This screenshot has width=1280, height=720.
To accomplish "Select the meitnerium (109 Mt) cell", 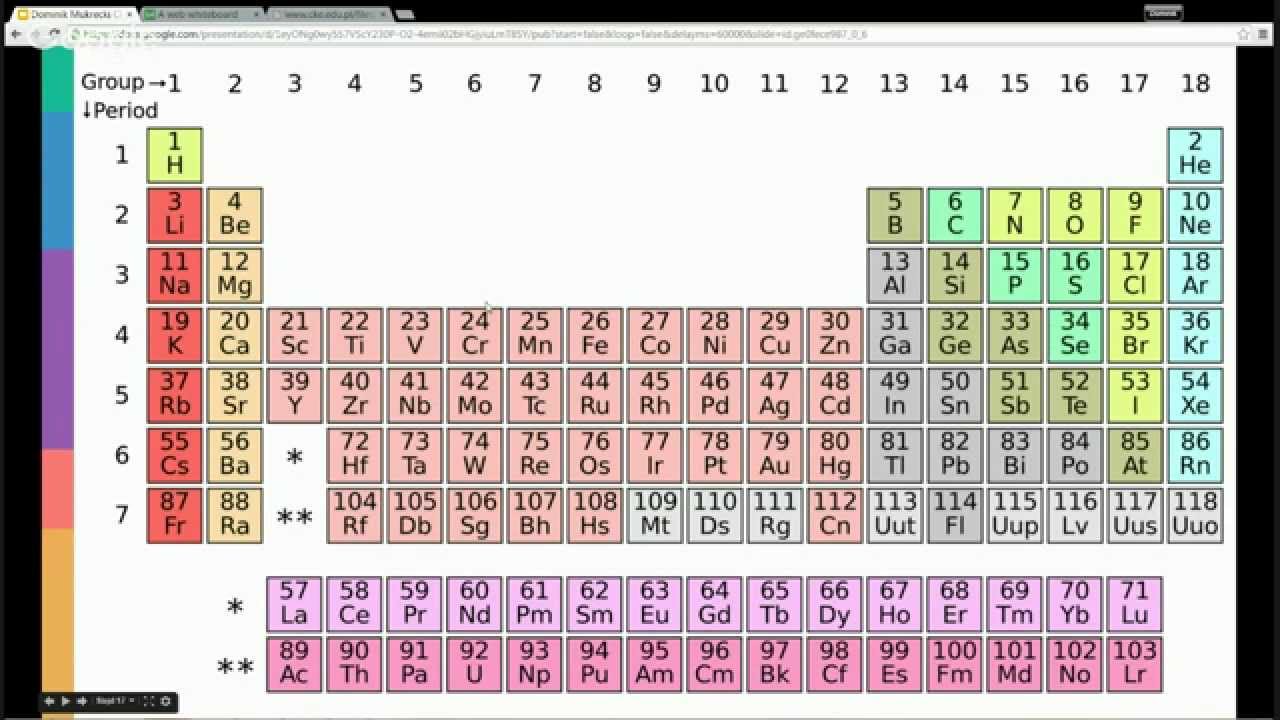I will tap(655, 515).
